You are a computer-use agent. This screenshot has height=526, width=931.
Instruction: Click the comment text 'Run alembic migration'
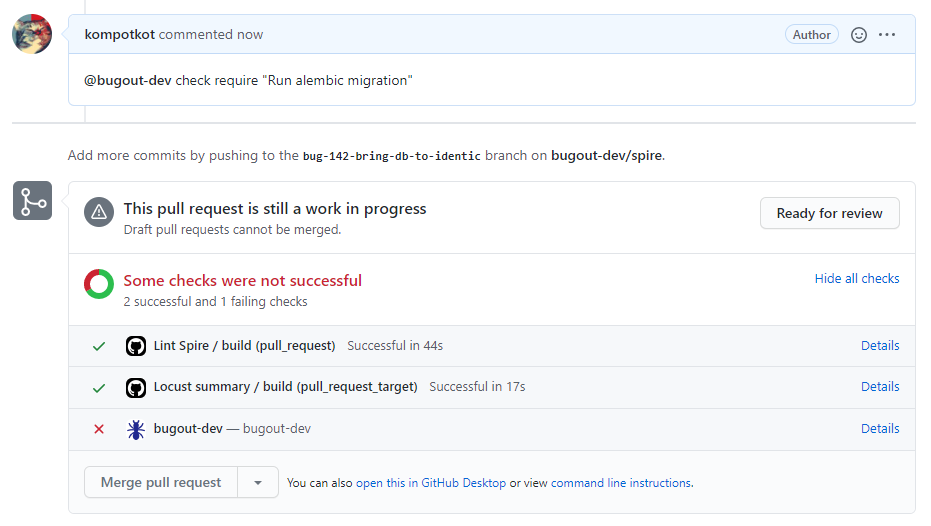click(337, 80)
